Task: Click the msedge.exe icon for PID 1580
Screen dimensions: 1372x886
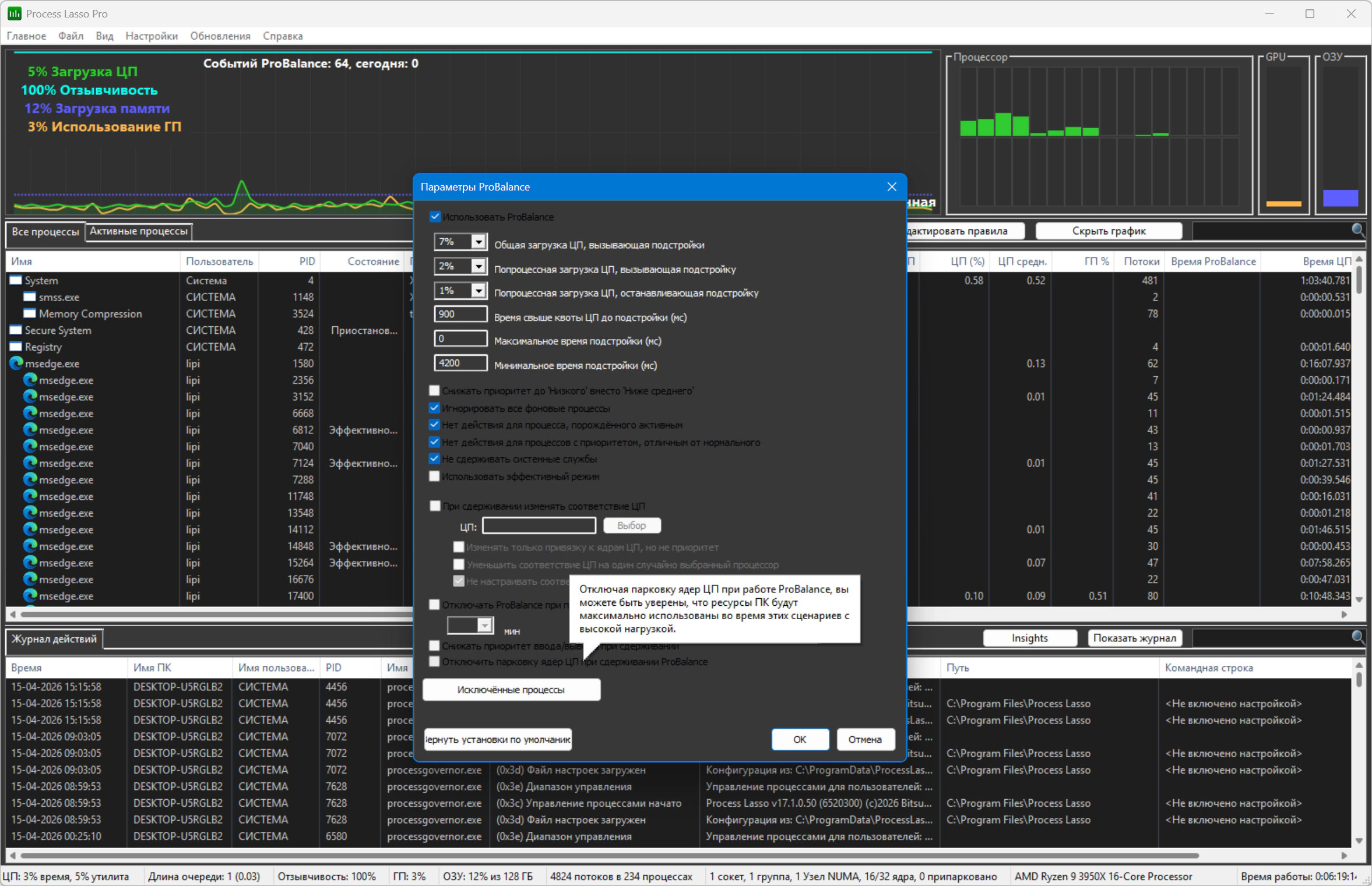Action: [x=16, y=363]
